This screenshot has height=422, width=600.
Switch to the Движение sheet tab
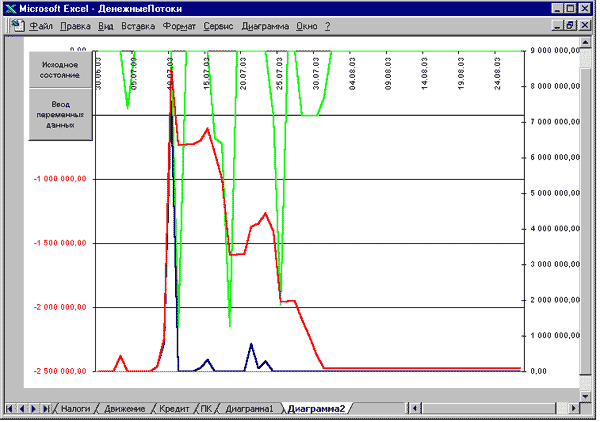tap(124, 409)
